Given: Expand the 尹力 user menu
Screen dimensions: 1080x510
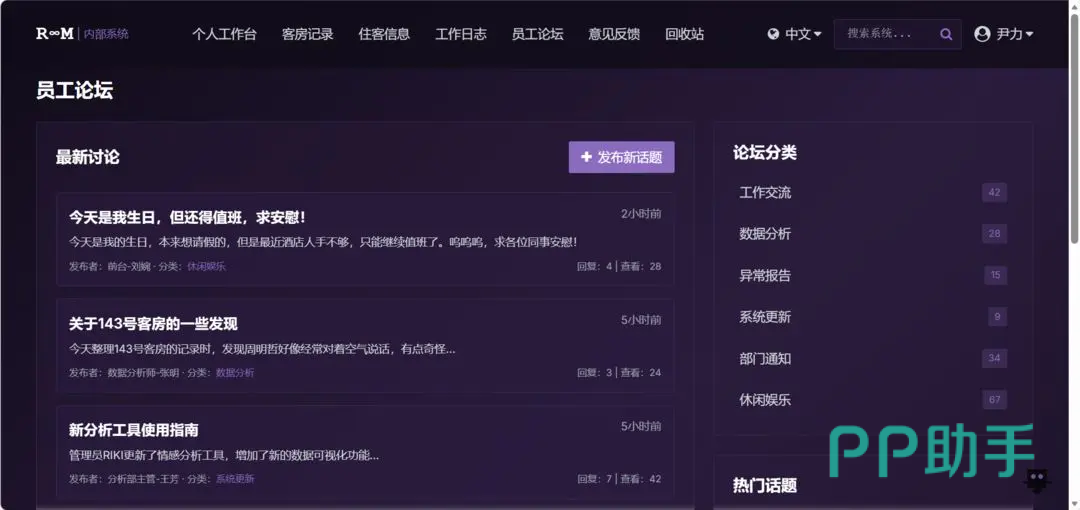Looking at the screenshot, I should click(1013, 34).
